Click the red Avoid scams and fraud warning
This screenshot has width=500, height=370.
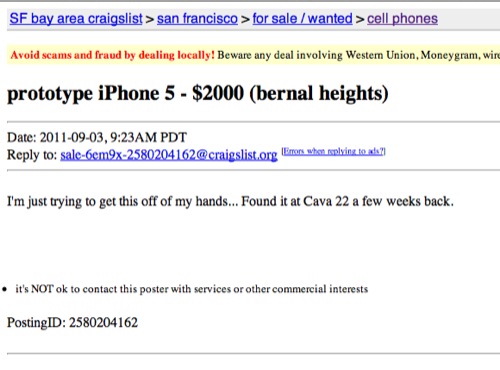point(112,55)
